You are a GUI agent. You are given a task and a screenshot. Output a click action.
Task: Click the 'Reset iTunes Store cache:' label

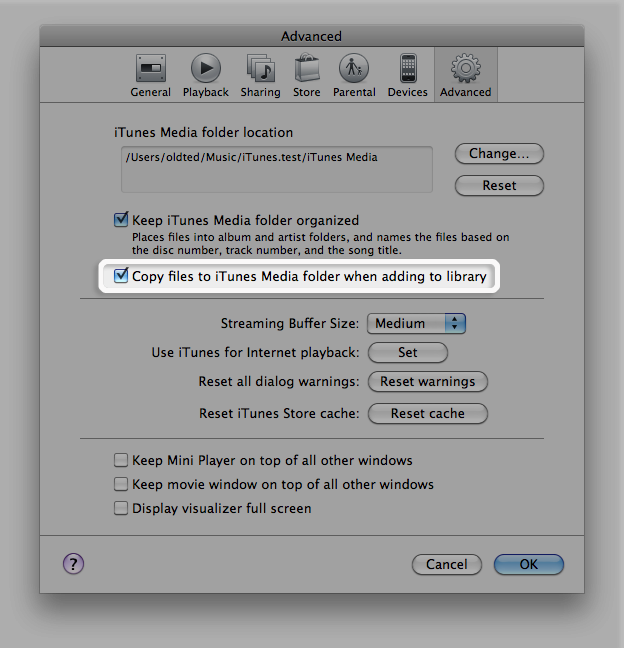[x=279, y=414]
